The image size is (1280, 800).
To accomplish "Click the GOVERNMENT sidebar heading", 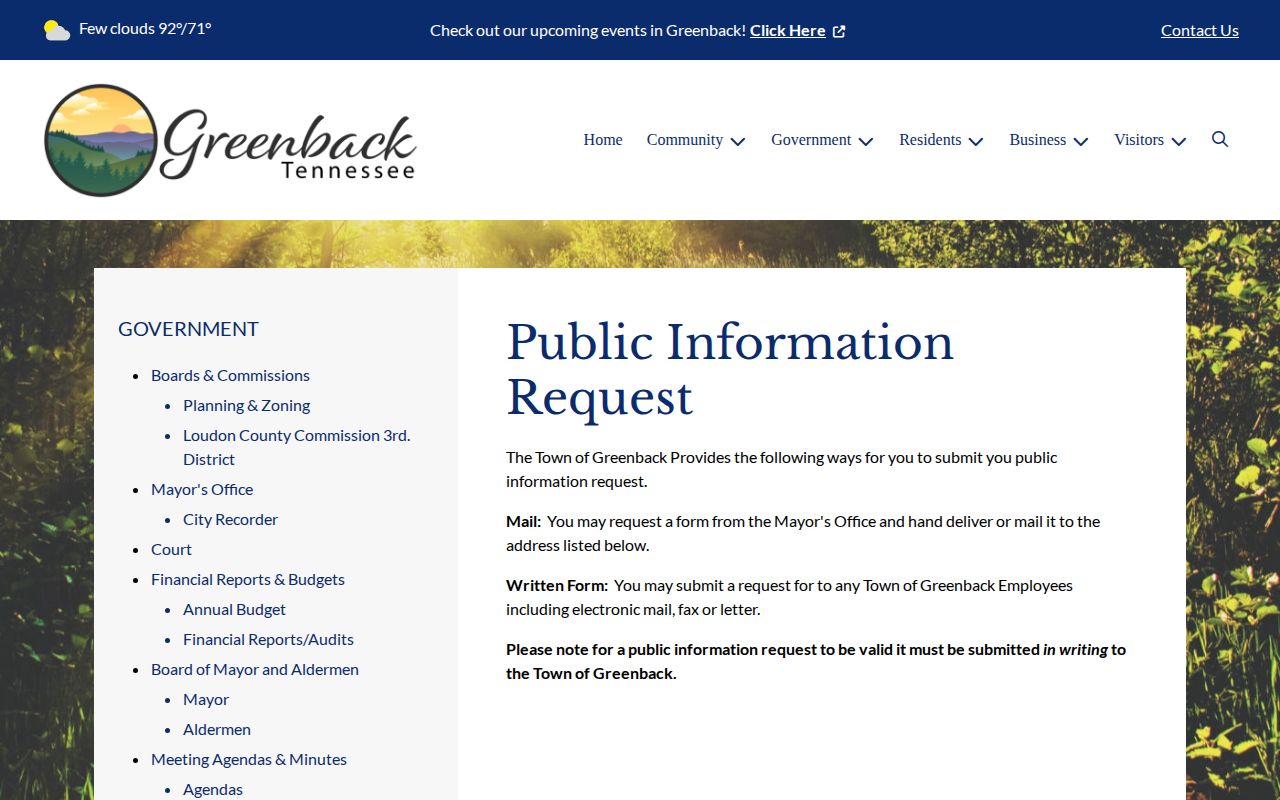I will (188, 329).
